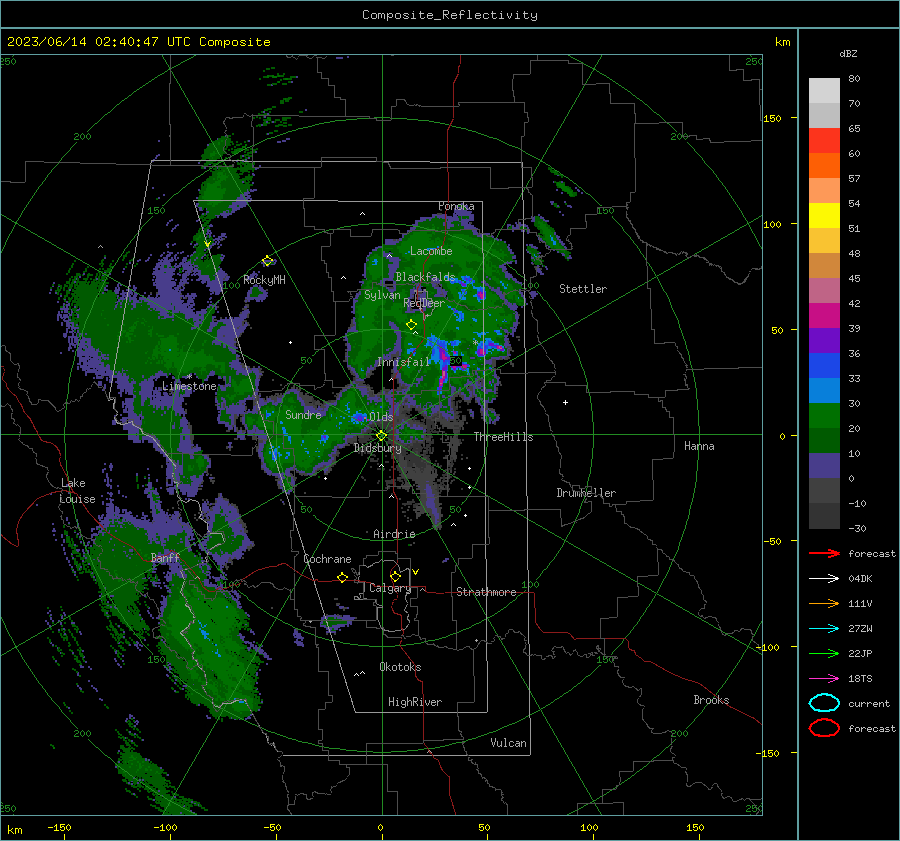
Task: Click the magenta 18TS arrow in legend
Action: click(824, 679)
